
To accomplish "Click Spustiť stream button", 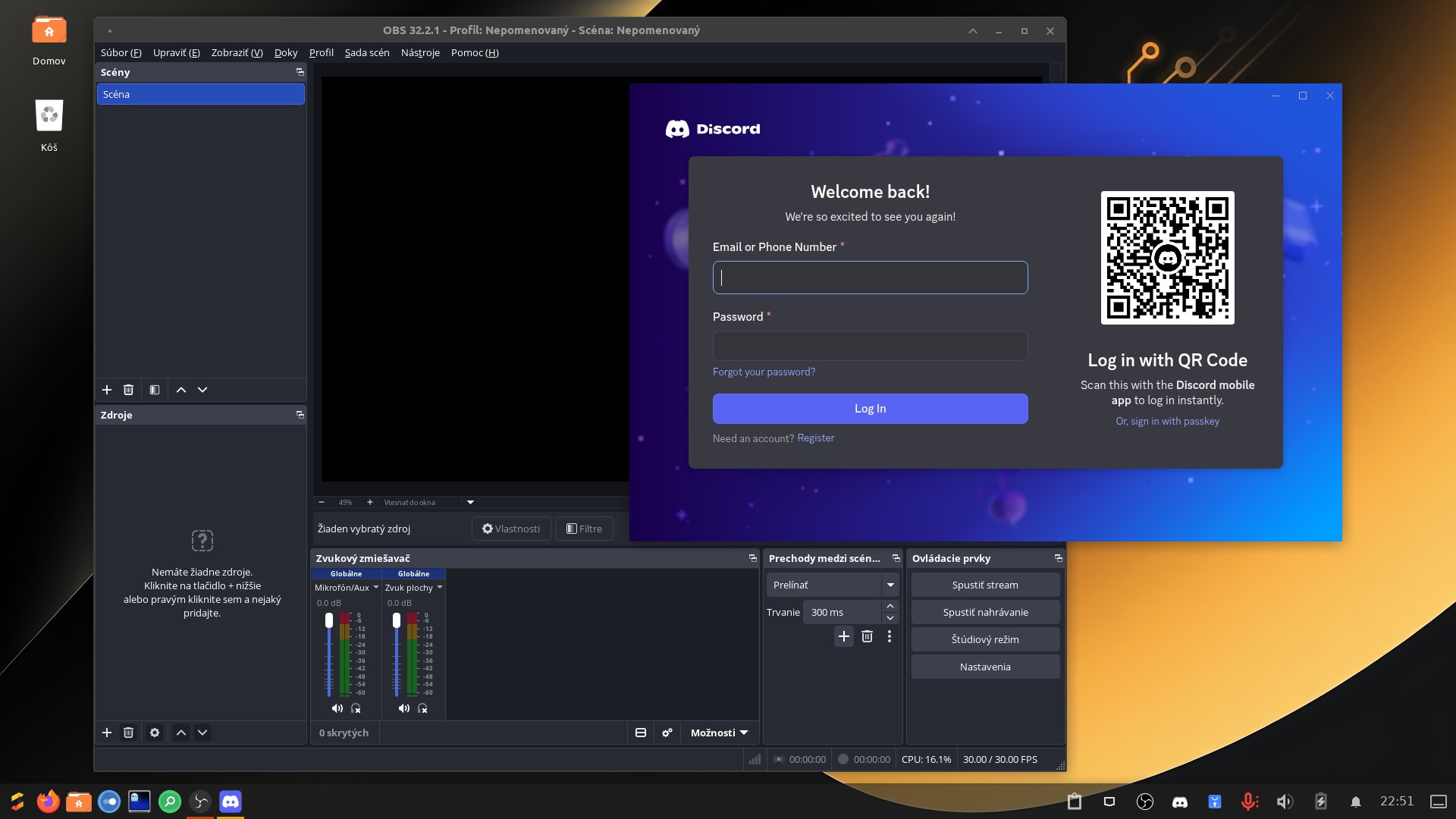I will point(985,585).
